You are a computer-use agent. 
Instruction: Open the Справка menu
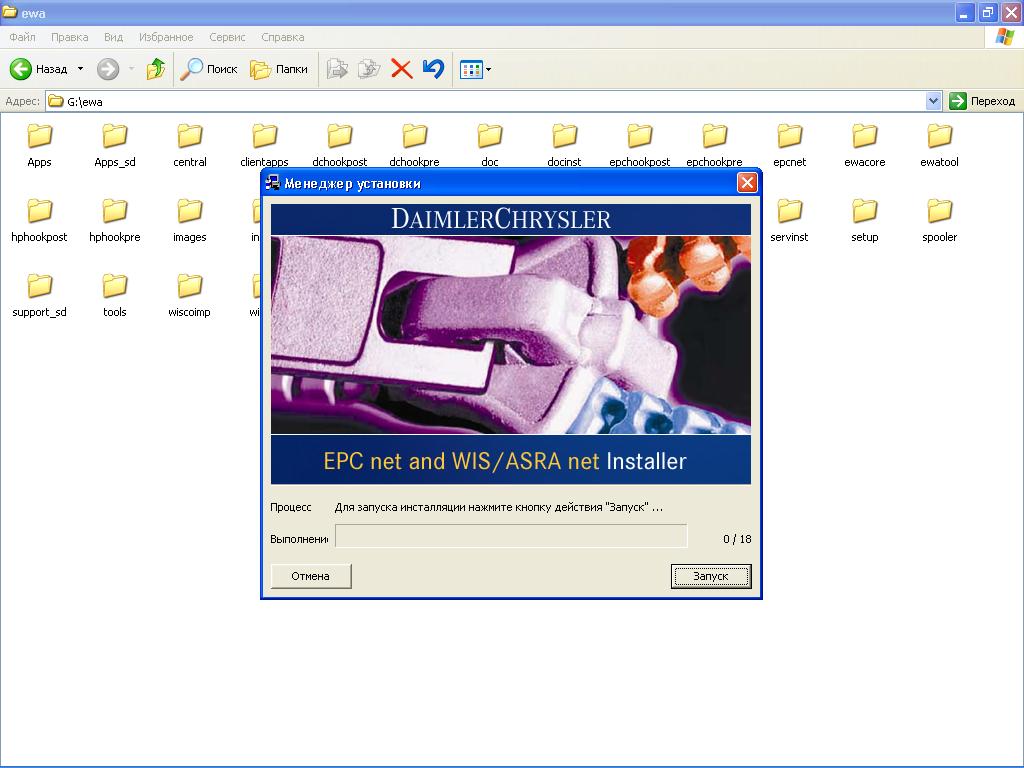pyautogui.click(x=283, y=37)
